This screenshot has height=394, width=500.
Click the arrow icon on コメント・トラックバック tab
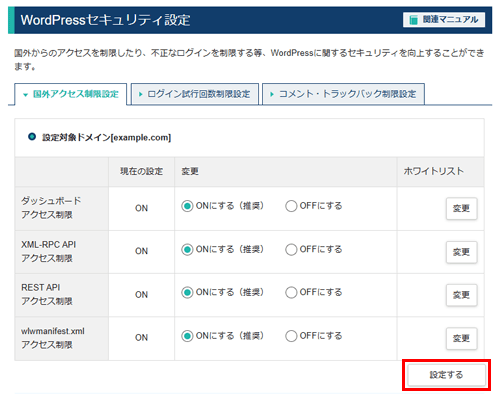point(272,95)
